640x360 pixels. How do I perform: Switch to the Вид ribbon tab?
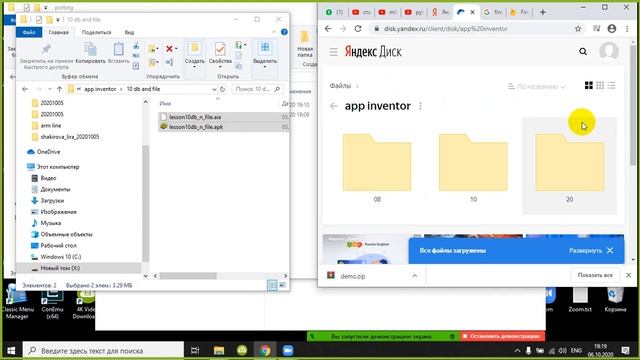129,32
